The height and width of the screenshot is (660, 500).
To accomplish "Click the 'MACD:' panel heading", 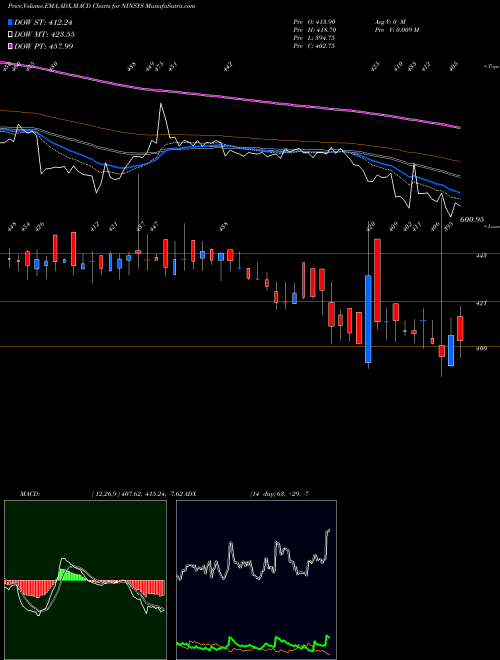I will point(29,494).
